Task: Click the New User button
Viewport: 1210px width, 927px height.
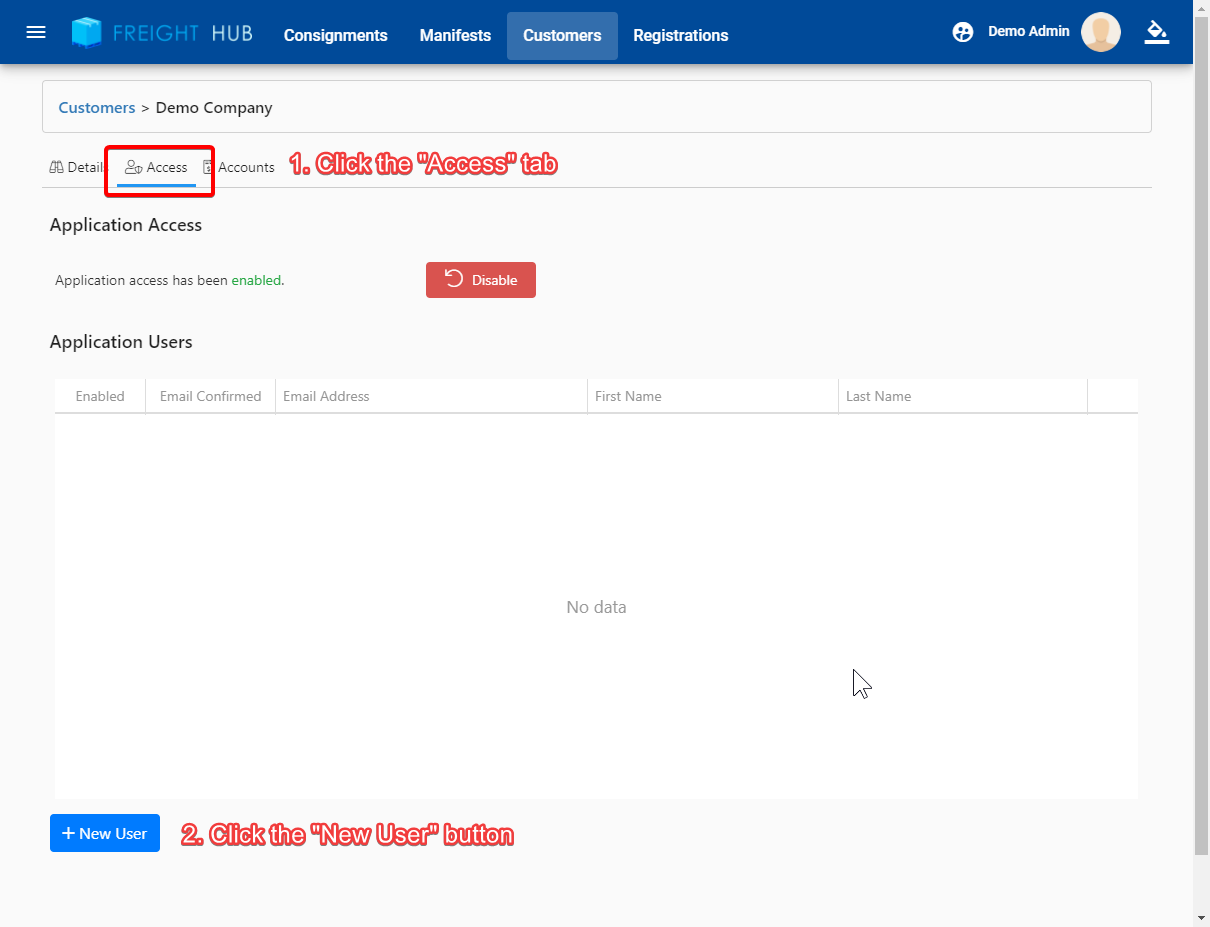Action: (x=105, y=833)
